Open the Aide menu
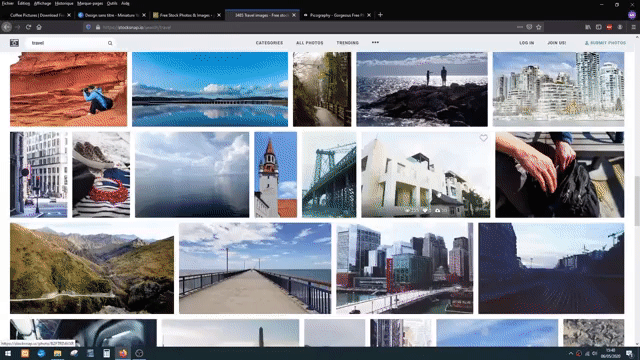640x360 pixels. tap(125, 3)
